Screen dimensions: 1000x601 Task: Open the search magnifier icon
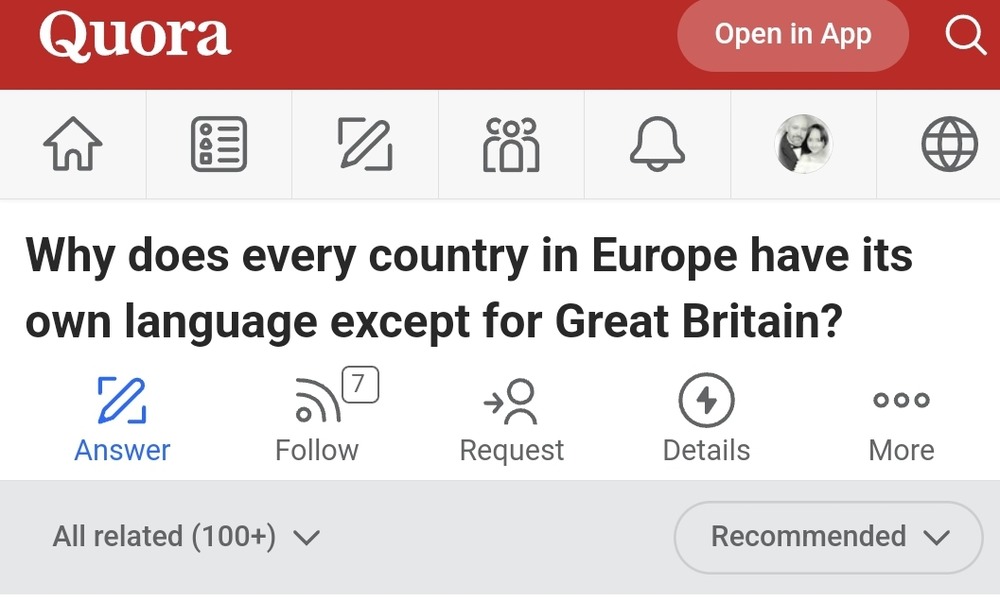click(x=966, y=34)
